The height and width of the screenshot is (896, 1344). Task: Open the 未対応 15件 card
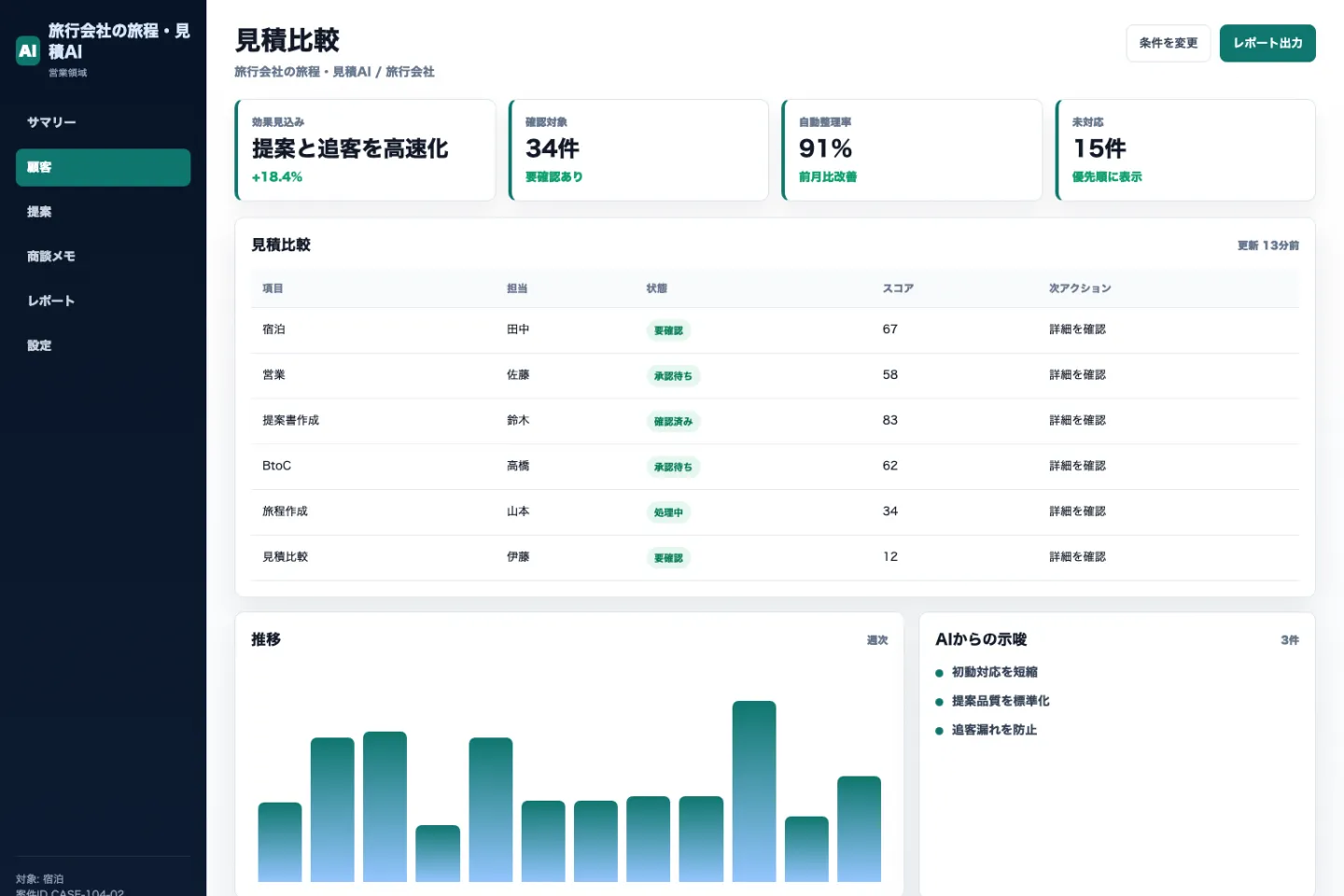pyautogui.click(x=1185, y=149)
